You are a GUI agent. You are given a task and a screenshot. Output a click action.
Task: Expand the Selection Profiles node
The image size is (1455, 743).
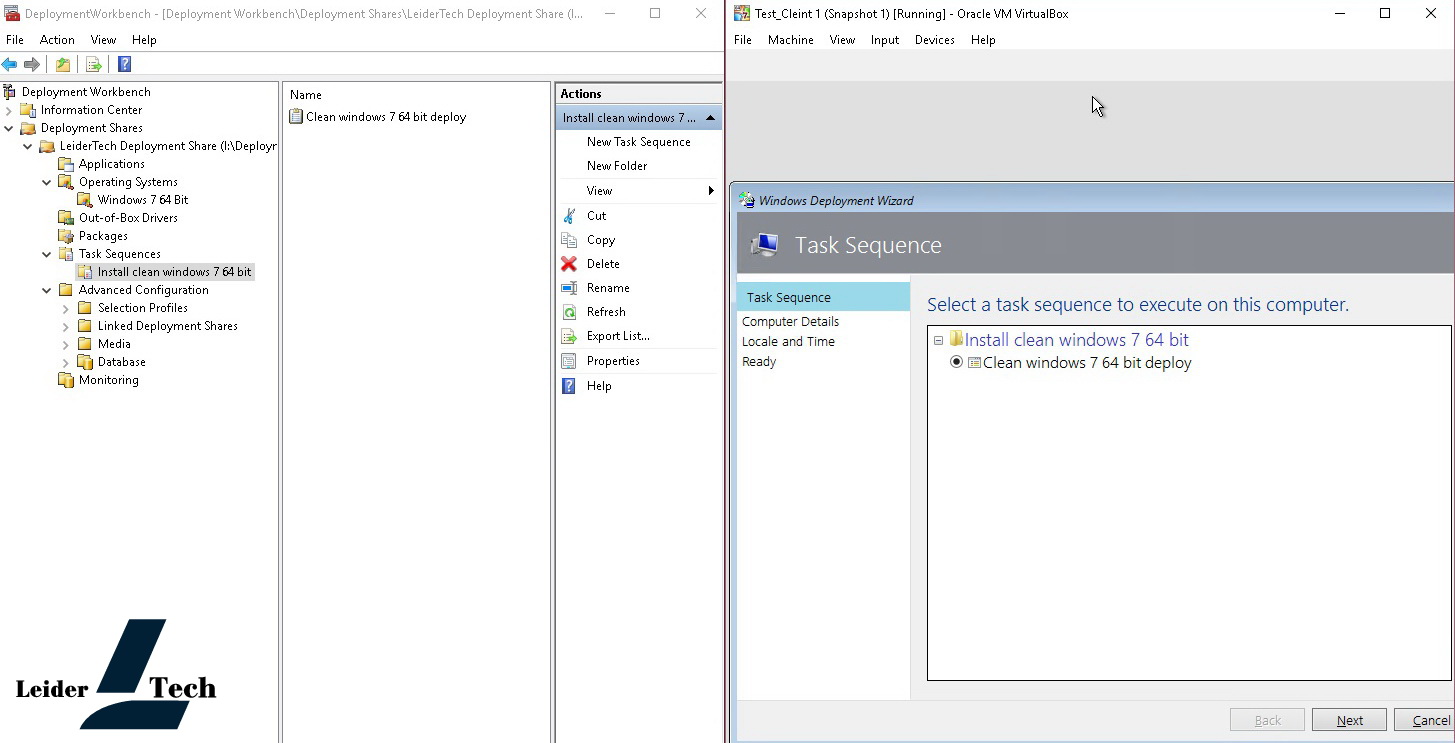66,308
